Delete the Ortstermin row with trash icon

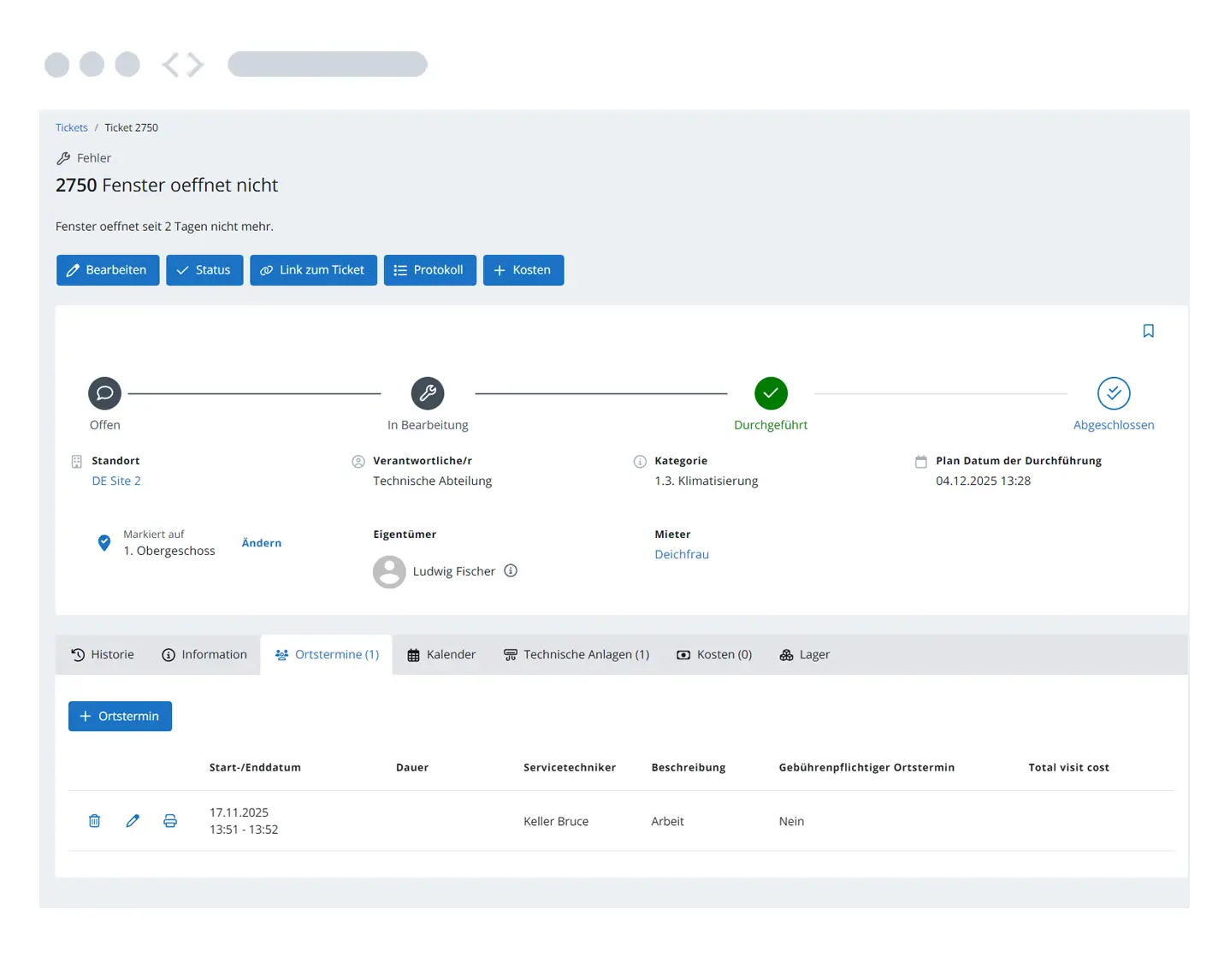coord(95,821)
